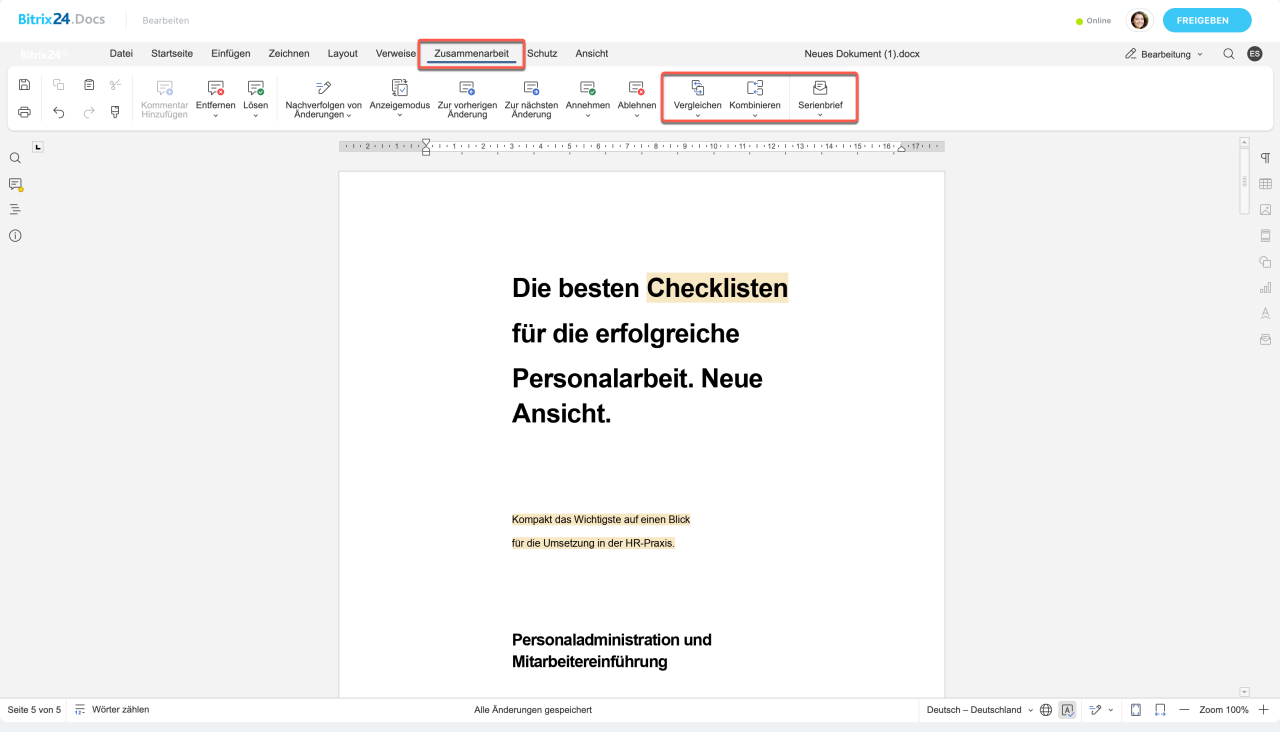Viewport: 1280px width, 732px height.
Task: Click the Undo arrow icon
Action: click(59, 112)
